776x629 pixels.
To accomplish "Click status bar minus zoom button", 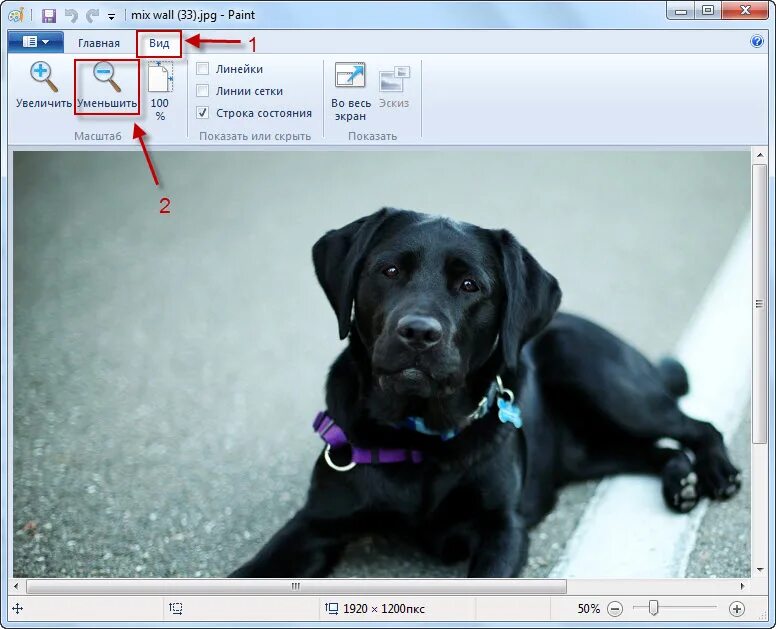I will pyautogui.click(x=615, y=609).
